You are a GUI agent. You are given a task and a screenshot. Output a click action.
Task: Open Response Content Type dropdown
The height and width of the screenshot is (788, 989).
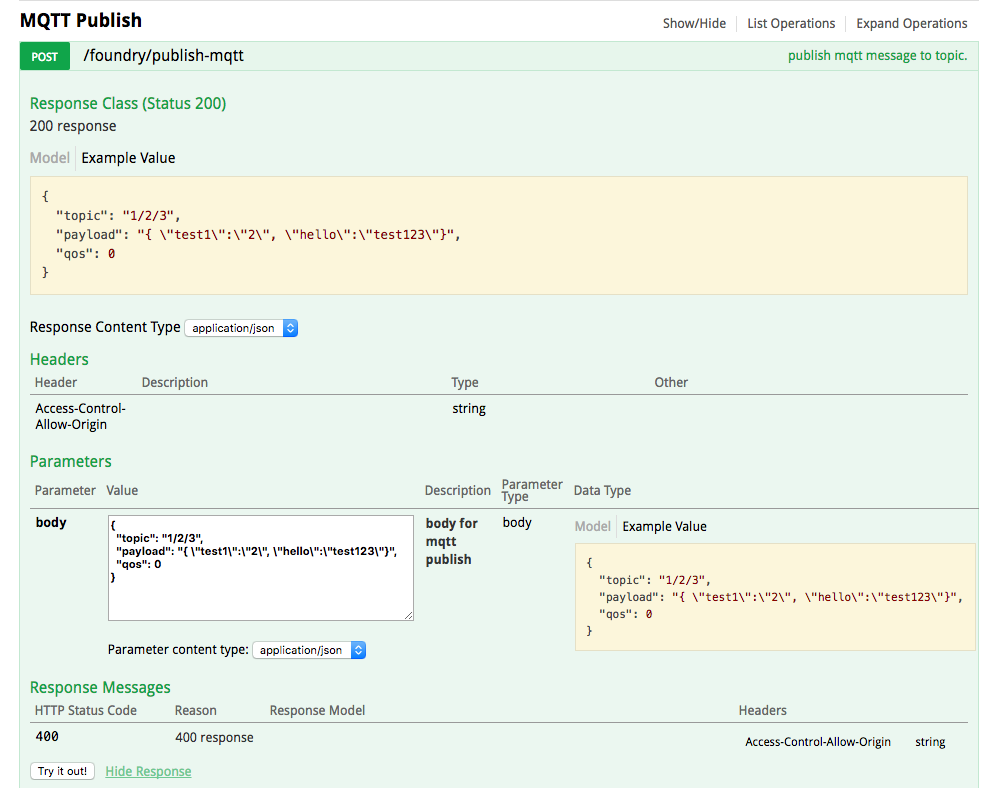[241, 328]
